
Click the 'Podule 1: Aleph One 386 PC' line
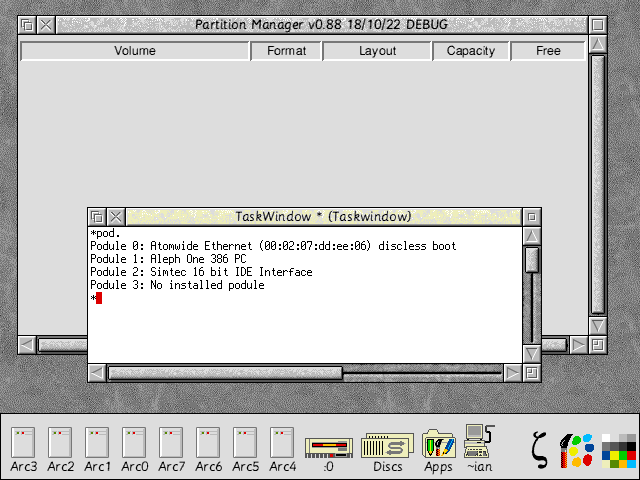tap(168, 259)
